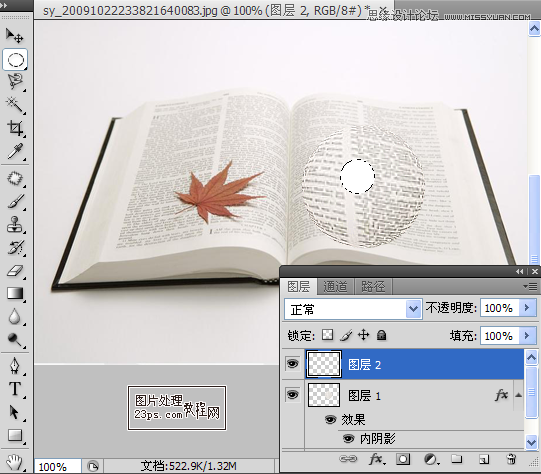Click the zoom 100% field

57,467
